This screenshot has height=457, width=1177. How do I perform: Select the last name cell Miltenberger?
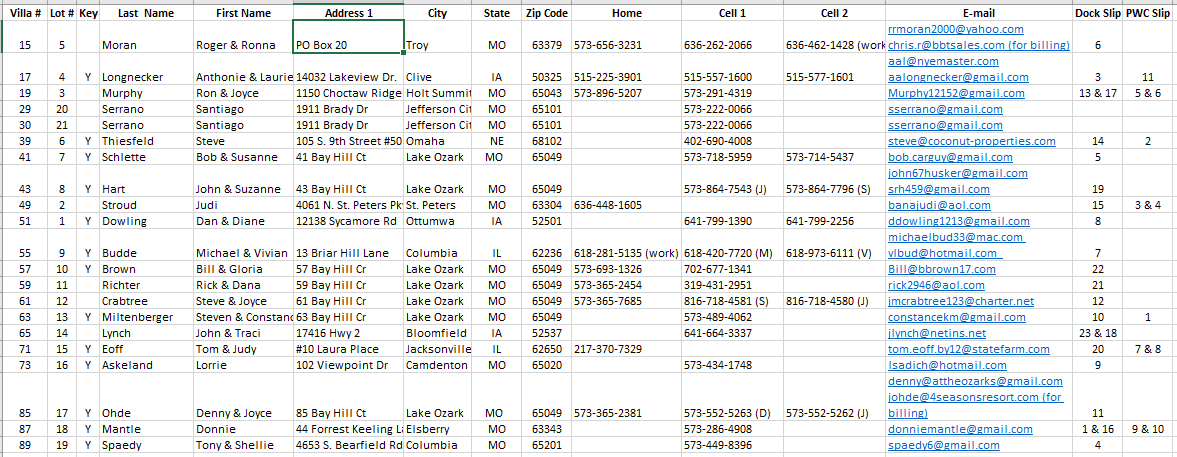point(146,317)
